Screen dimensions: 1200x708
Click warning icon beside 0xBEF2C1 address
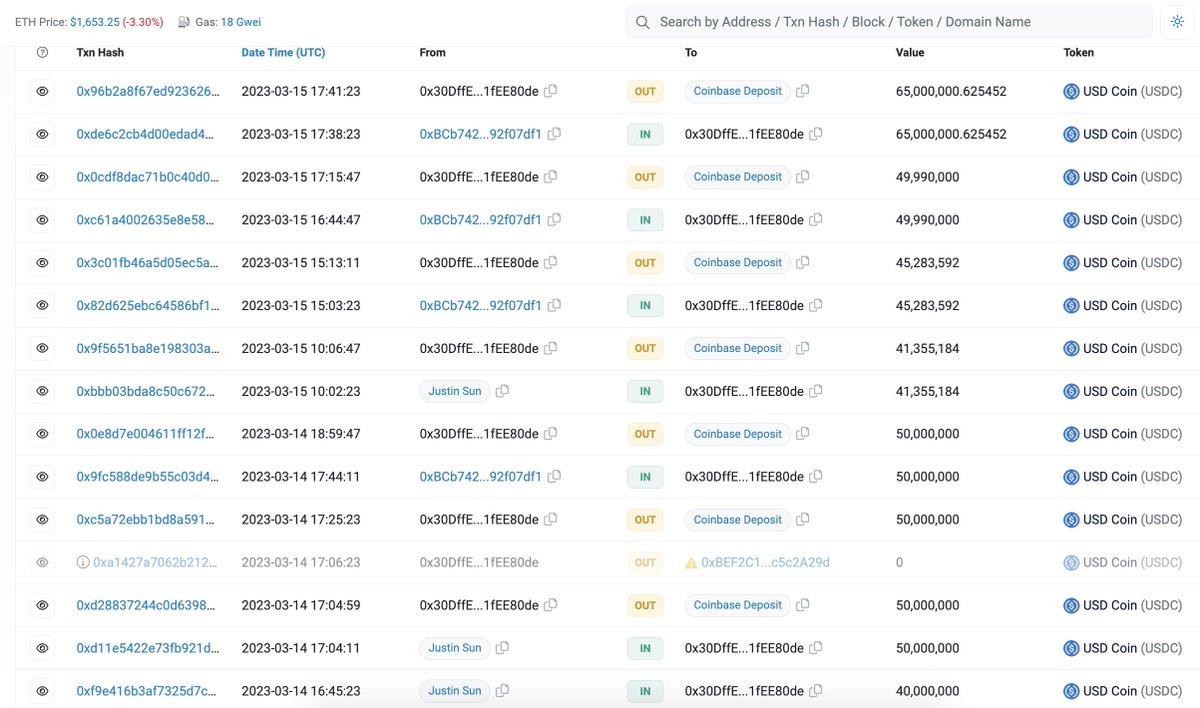pos(691,563)
